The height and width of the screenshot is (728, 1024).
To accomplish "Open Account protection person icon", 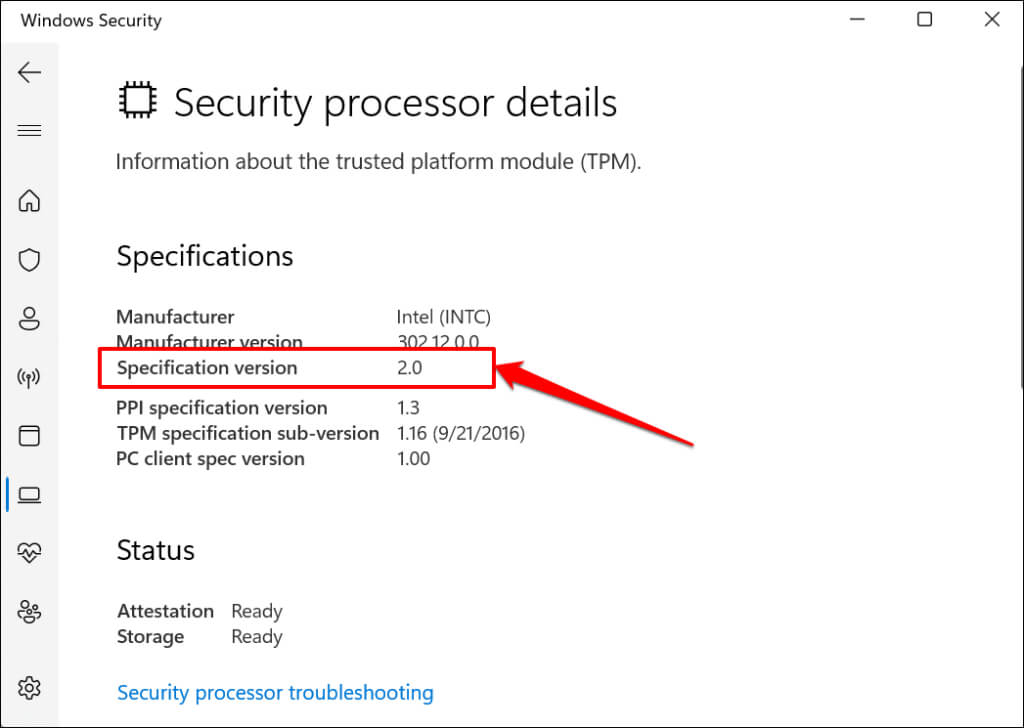I will (x=30, y=319).
